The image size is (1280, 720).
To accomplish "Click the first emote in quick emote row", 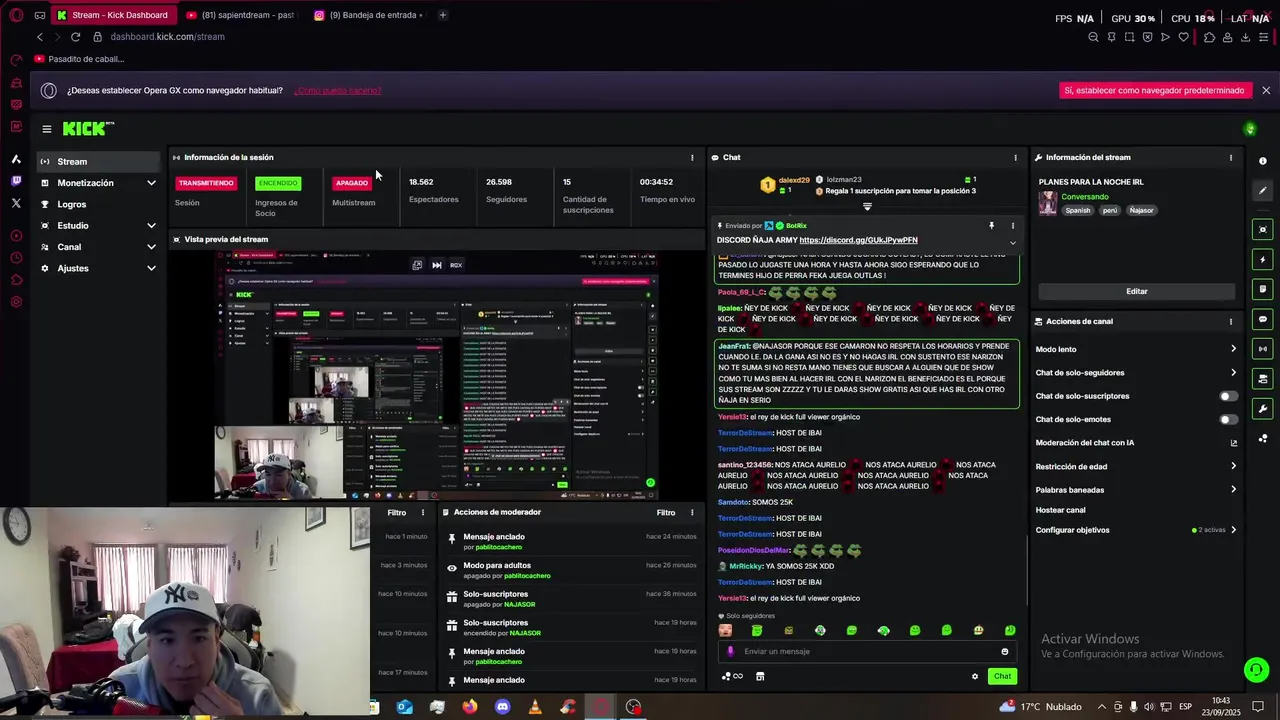I will tap(725, 631).
